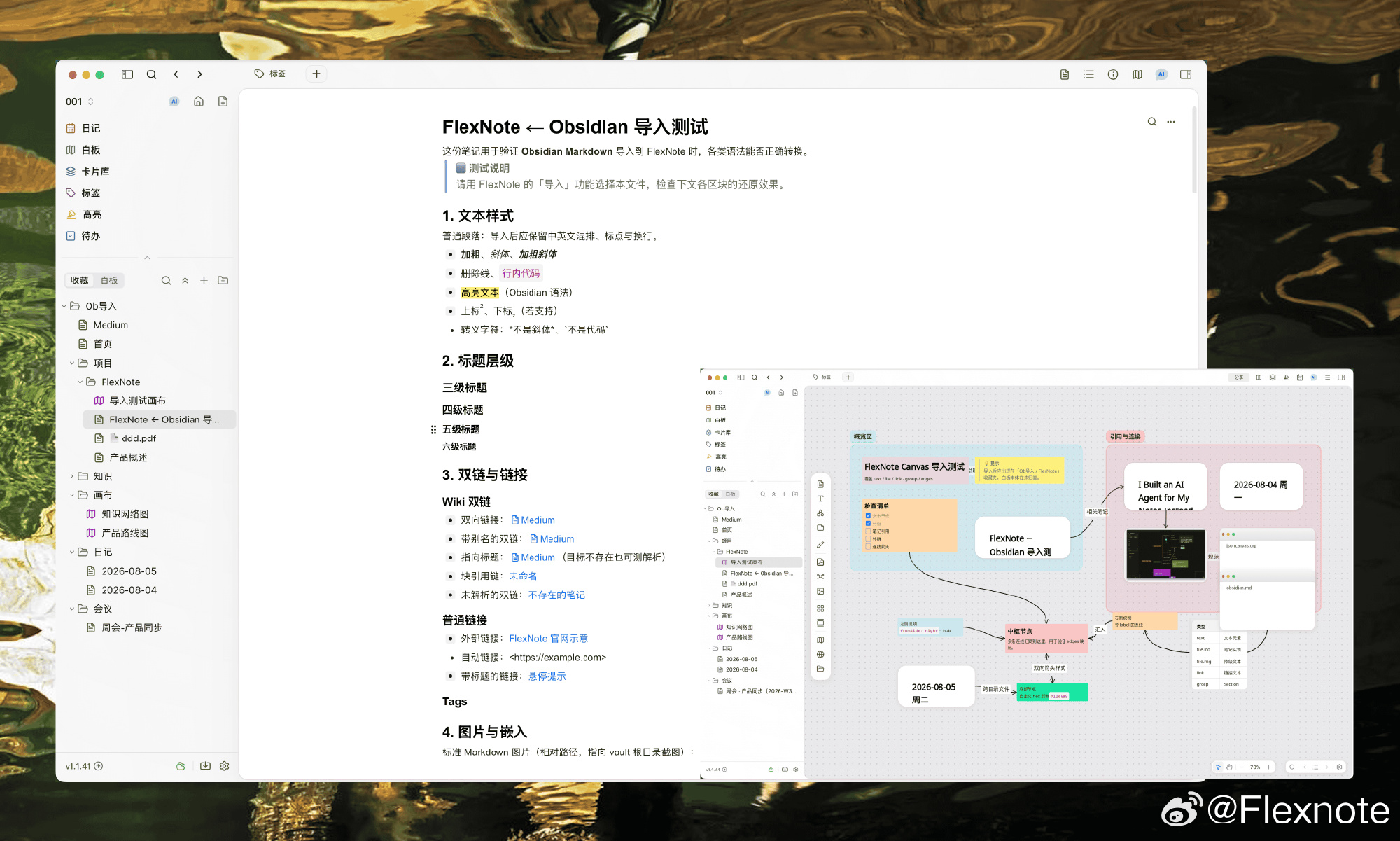The width and height of the screenshot is (1400, 841).
Task: Uncheck the first checked item in 检查清单
Action: (868, 515)
